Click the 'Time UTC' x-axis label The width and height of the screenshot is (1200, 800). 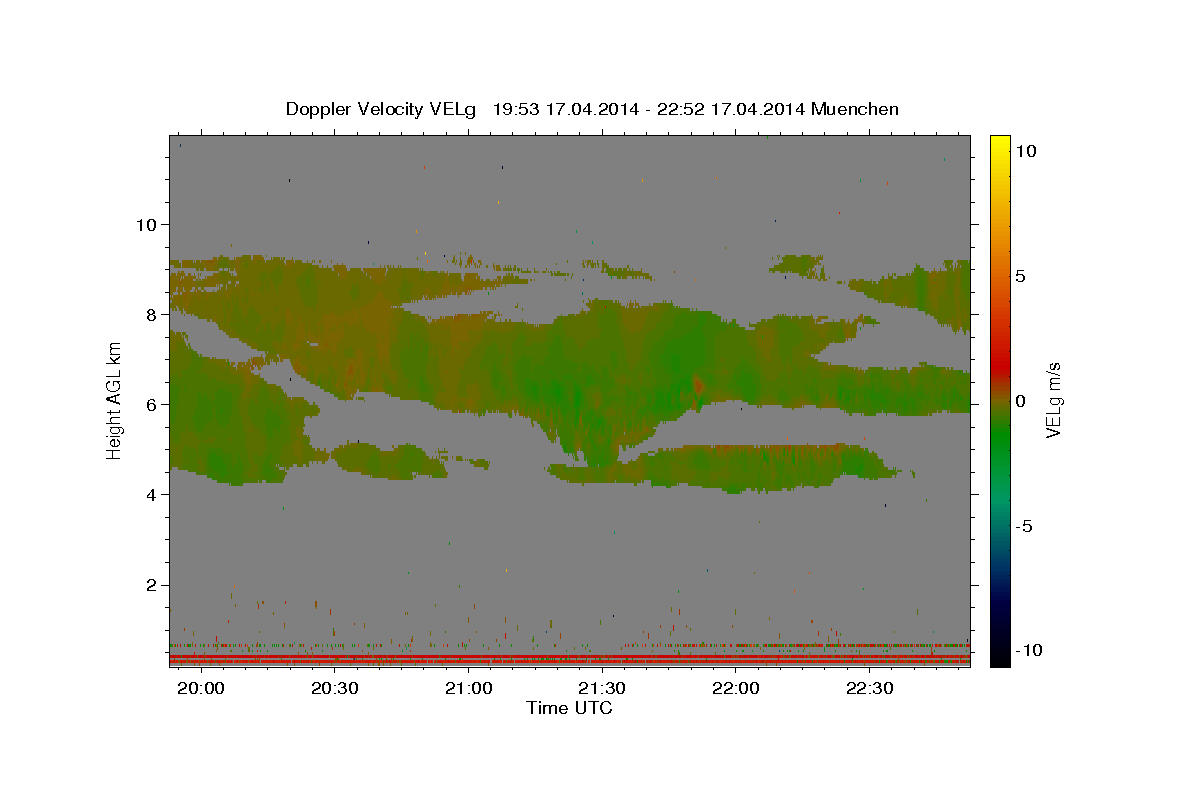click(x=569, y=708)
